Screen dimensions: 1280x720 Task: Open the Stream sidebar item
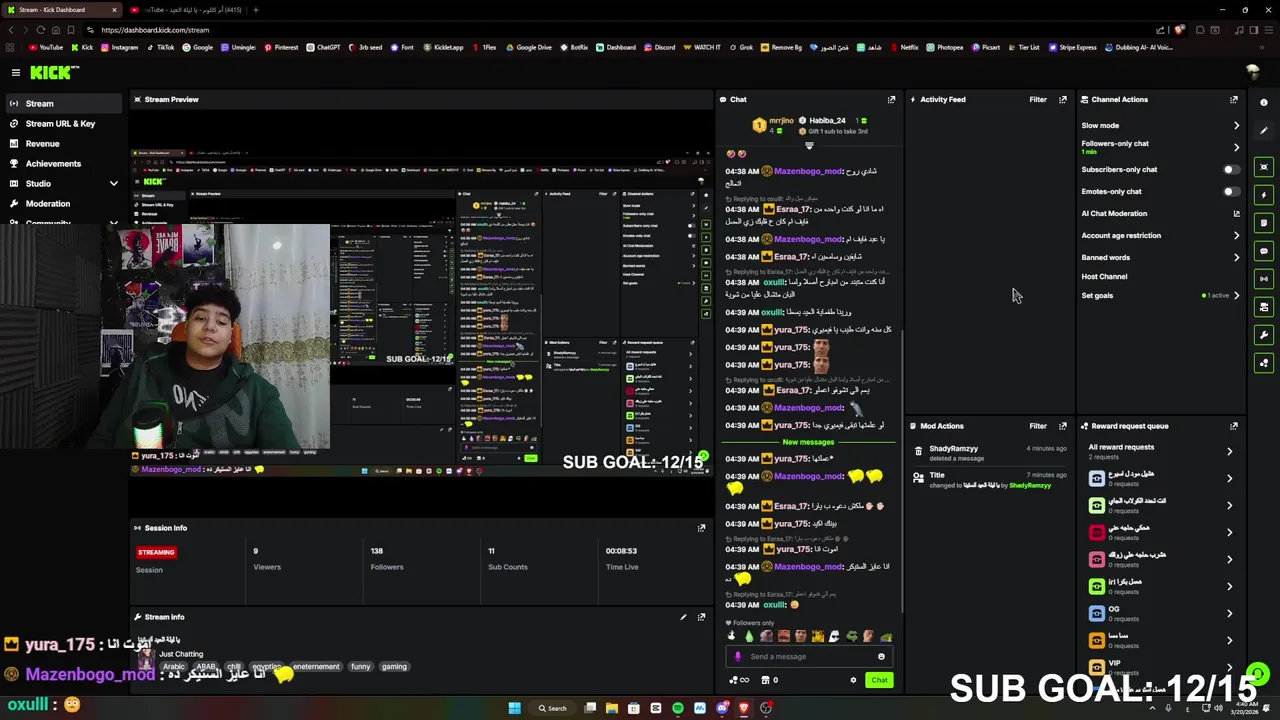(64, 104)
